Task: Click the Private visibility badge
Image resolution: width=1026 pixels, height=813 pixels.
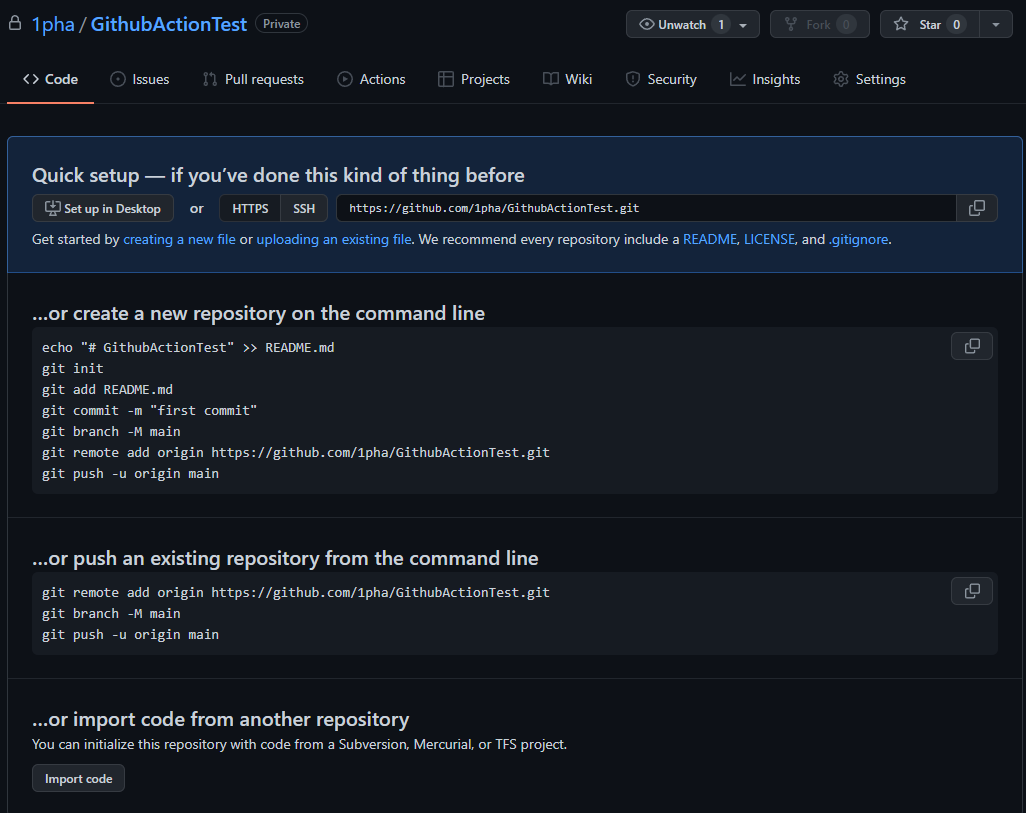Action: click(281, 24)
